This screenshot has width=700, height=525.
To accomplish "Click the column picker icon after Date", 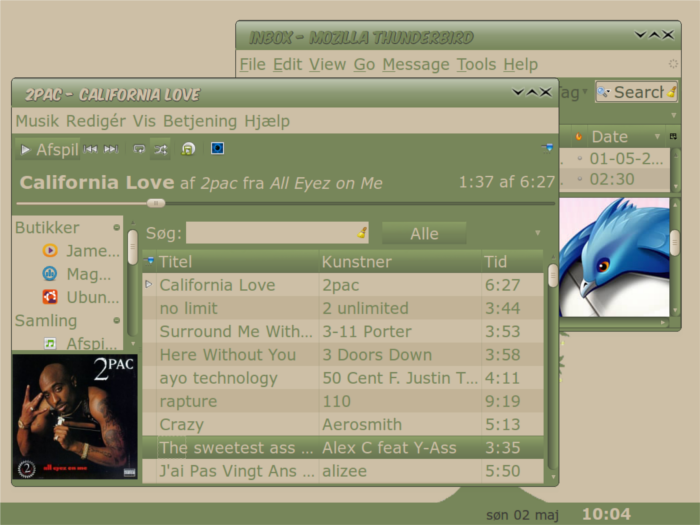I will click(x=673, y=136).
